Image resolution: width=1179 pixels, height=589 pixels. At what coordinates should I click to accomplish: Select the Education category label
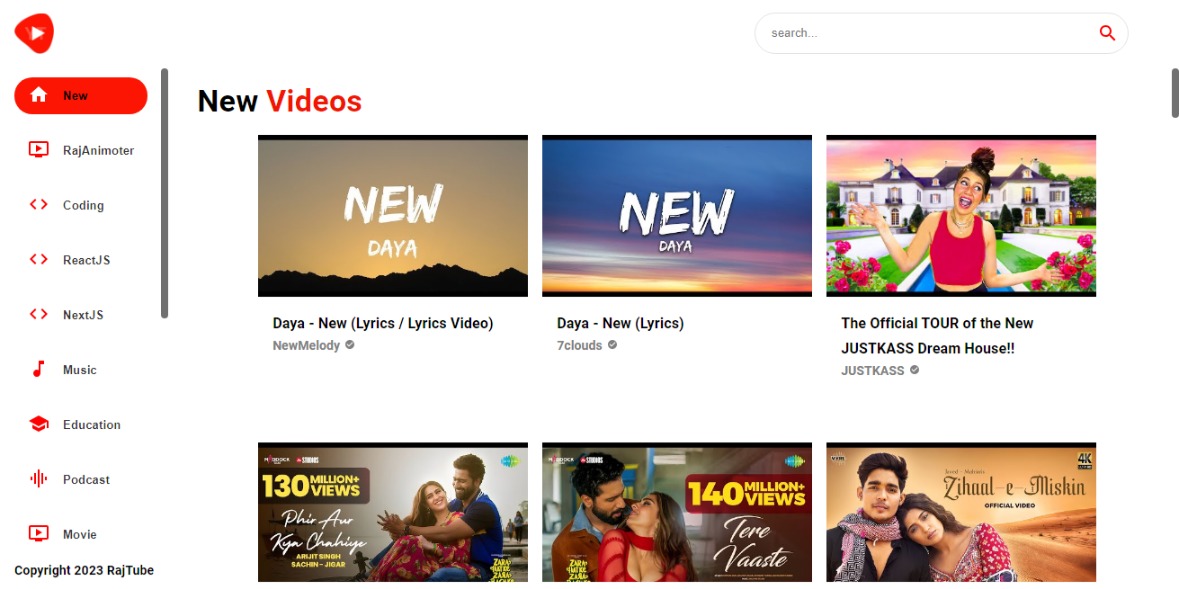click(x=92, y=425)
